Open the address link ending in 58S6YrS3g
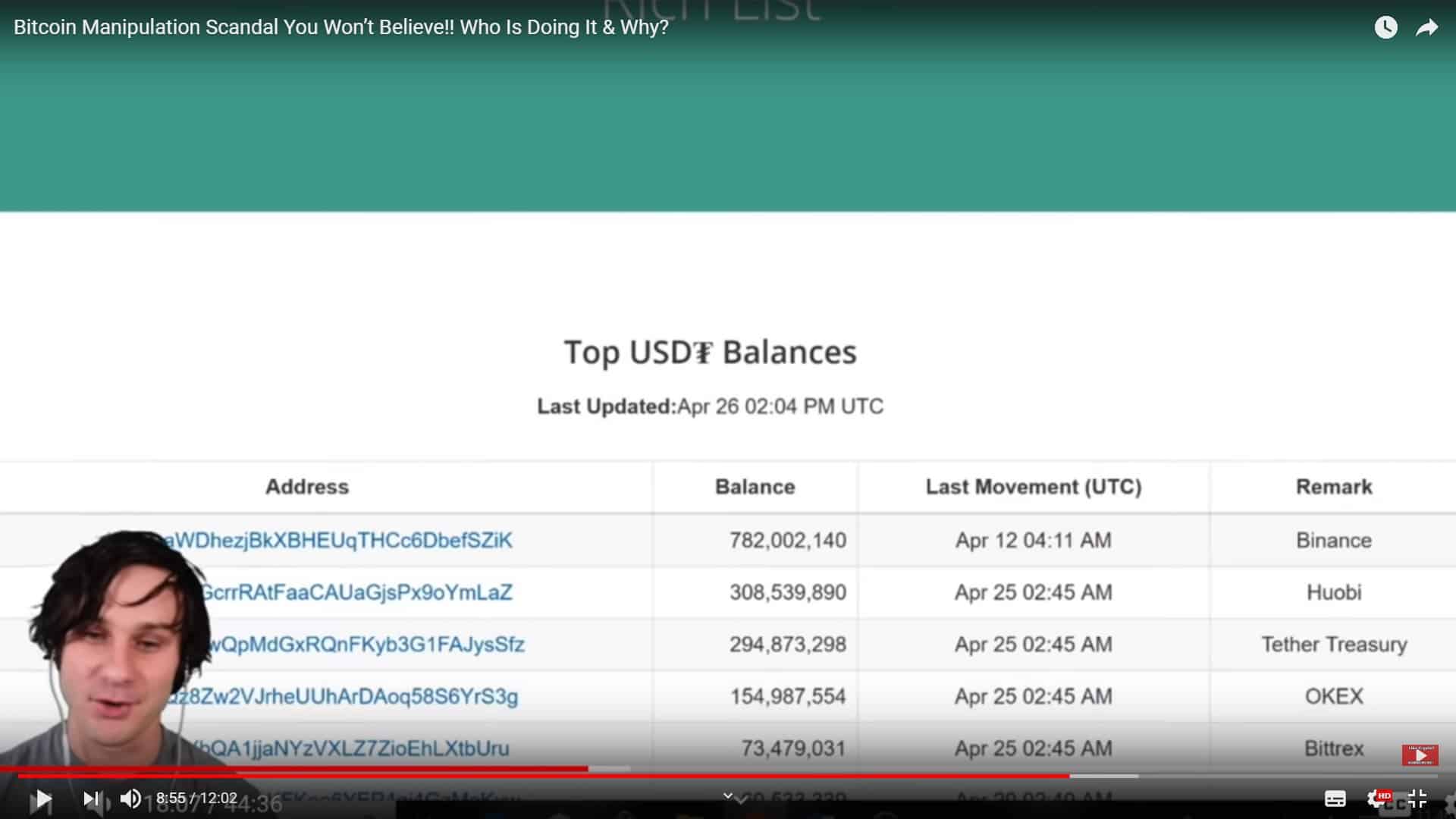The width and height of the screenshot is (1456, 819). (x=343, y=696)
